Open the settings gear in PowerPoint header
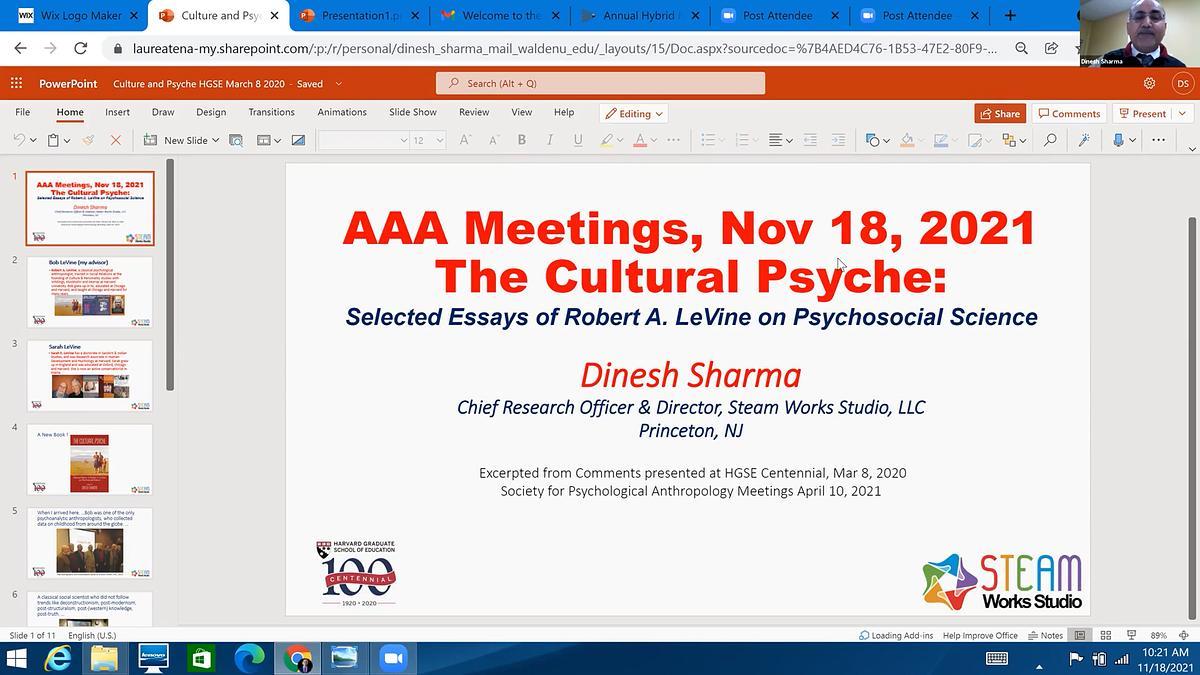This screenshot has height=675, width=1200. (x=1149, y=84)
